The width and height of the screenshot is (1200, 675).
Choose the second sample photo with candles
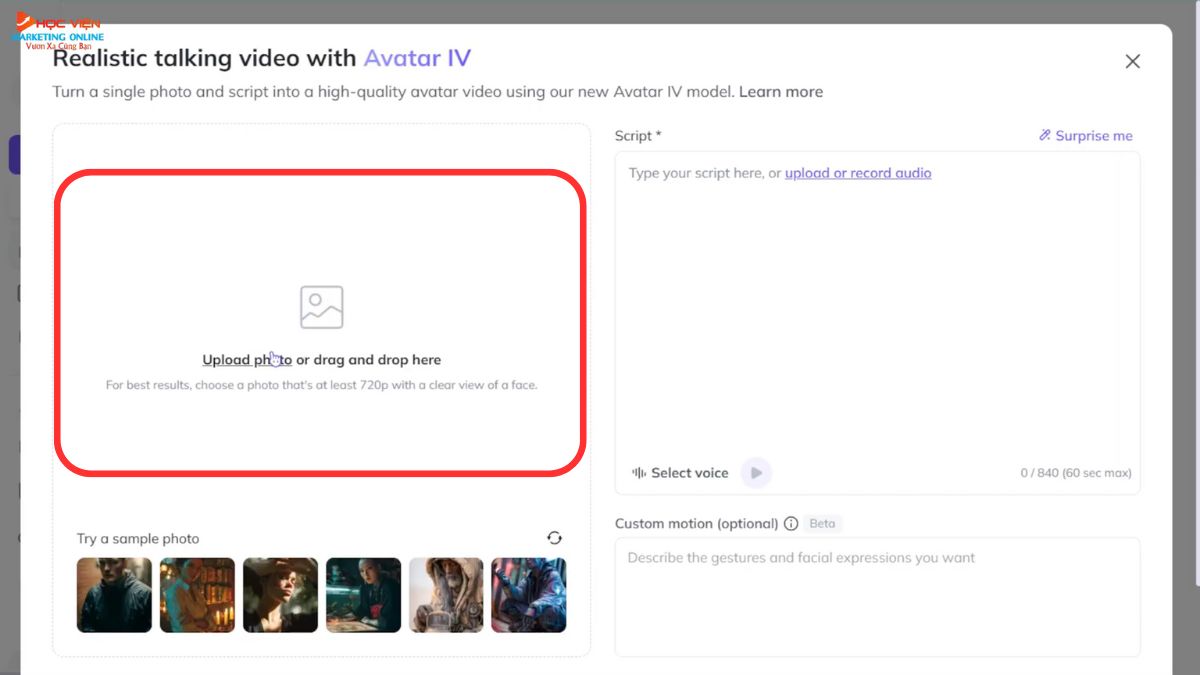tap(197, 595)
